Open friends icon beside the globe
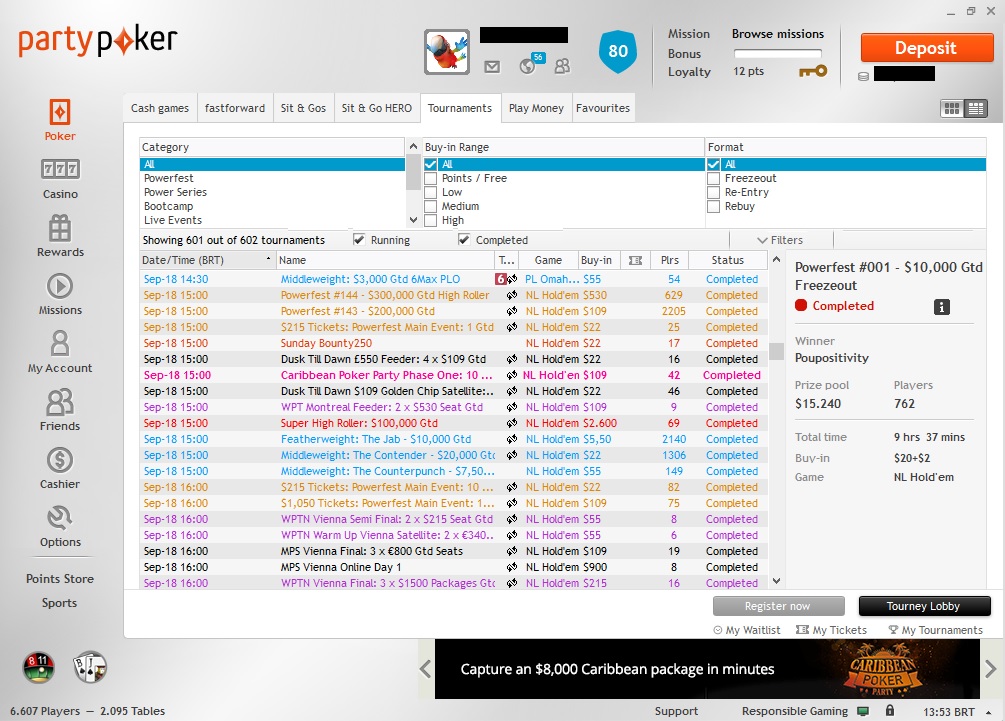 pos(562,66)
